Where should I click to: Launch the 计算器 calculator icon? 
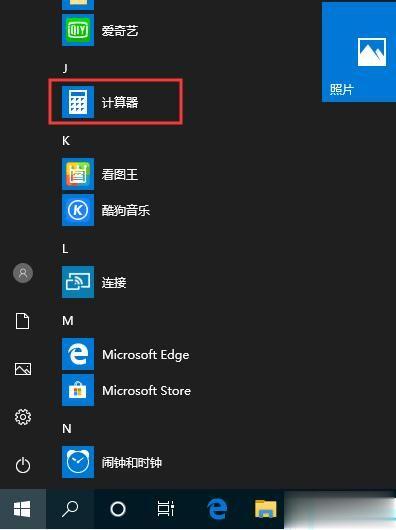(78, 102)
